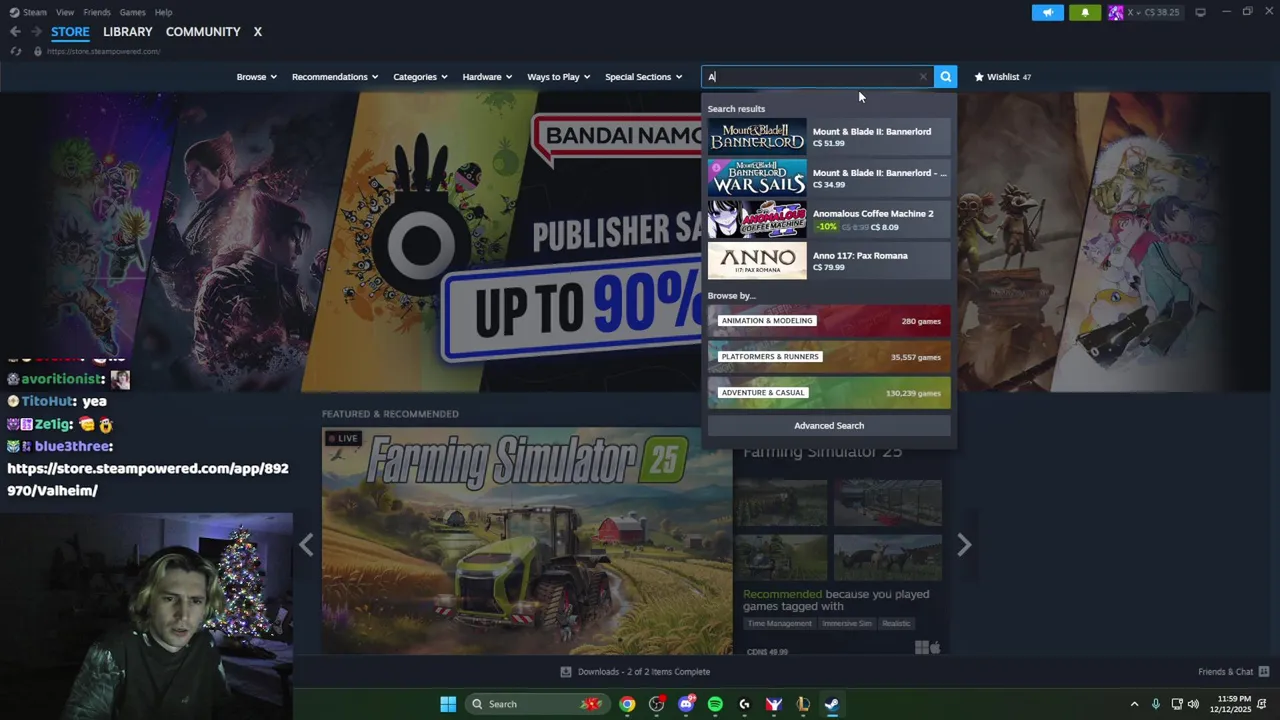Click the Immersive Sim tag
The width and height of the screenshot is (1280, 720).
pyautogui.click(x=846, y=624)
